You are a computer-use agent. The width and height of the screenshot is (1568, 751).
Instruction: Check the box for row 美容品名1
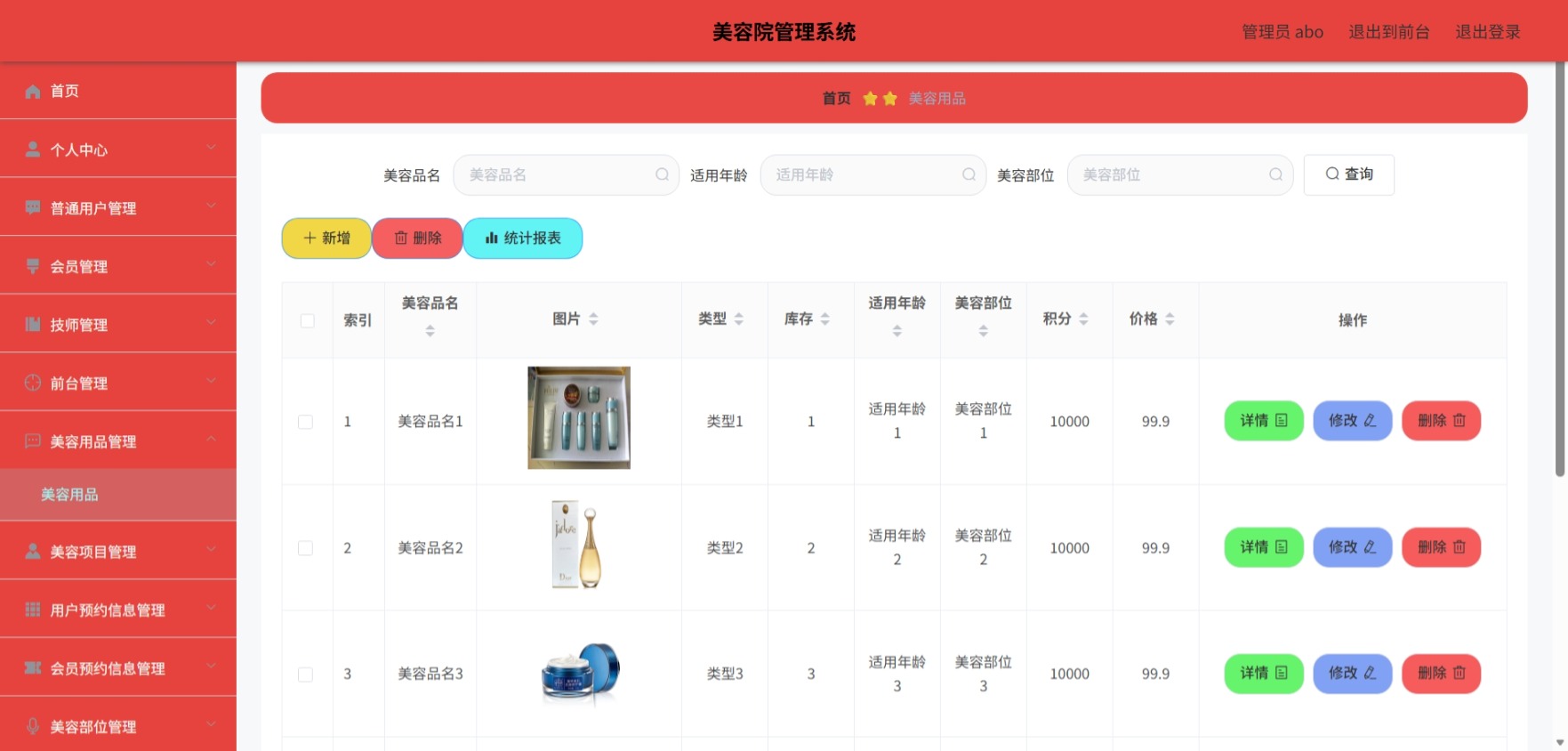(x=305, y=422)
